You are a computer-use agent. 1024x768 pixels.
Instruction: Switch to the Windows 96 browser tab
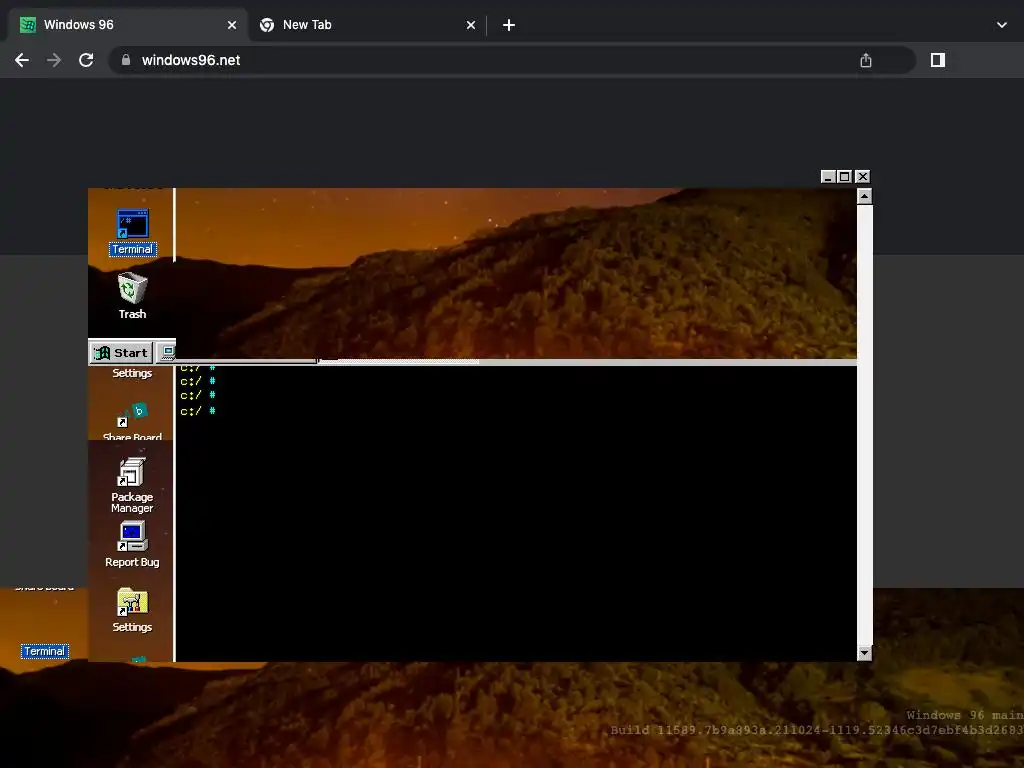129,25
